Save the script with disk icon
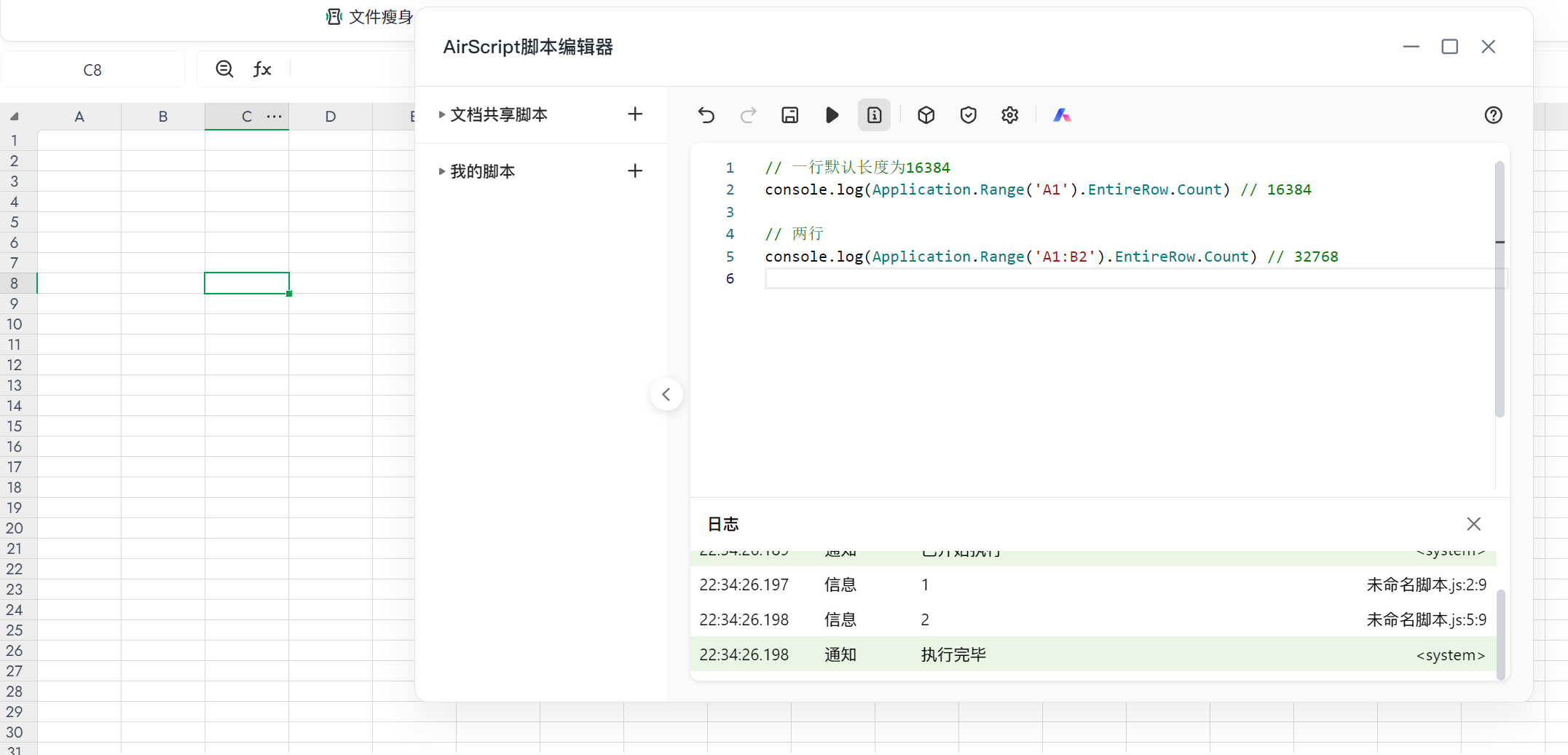Viewport: 1568px width, 755px height. (x=789, y=115)
